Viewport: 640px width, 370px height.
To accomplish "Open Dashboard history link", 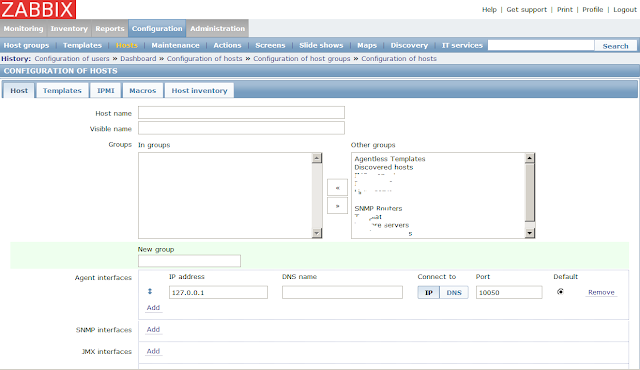I will [x=138, y=59].
